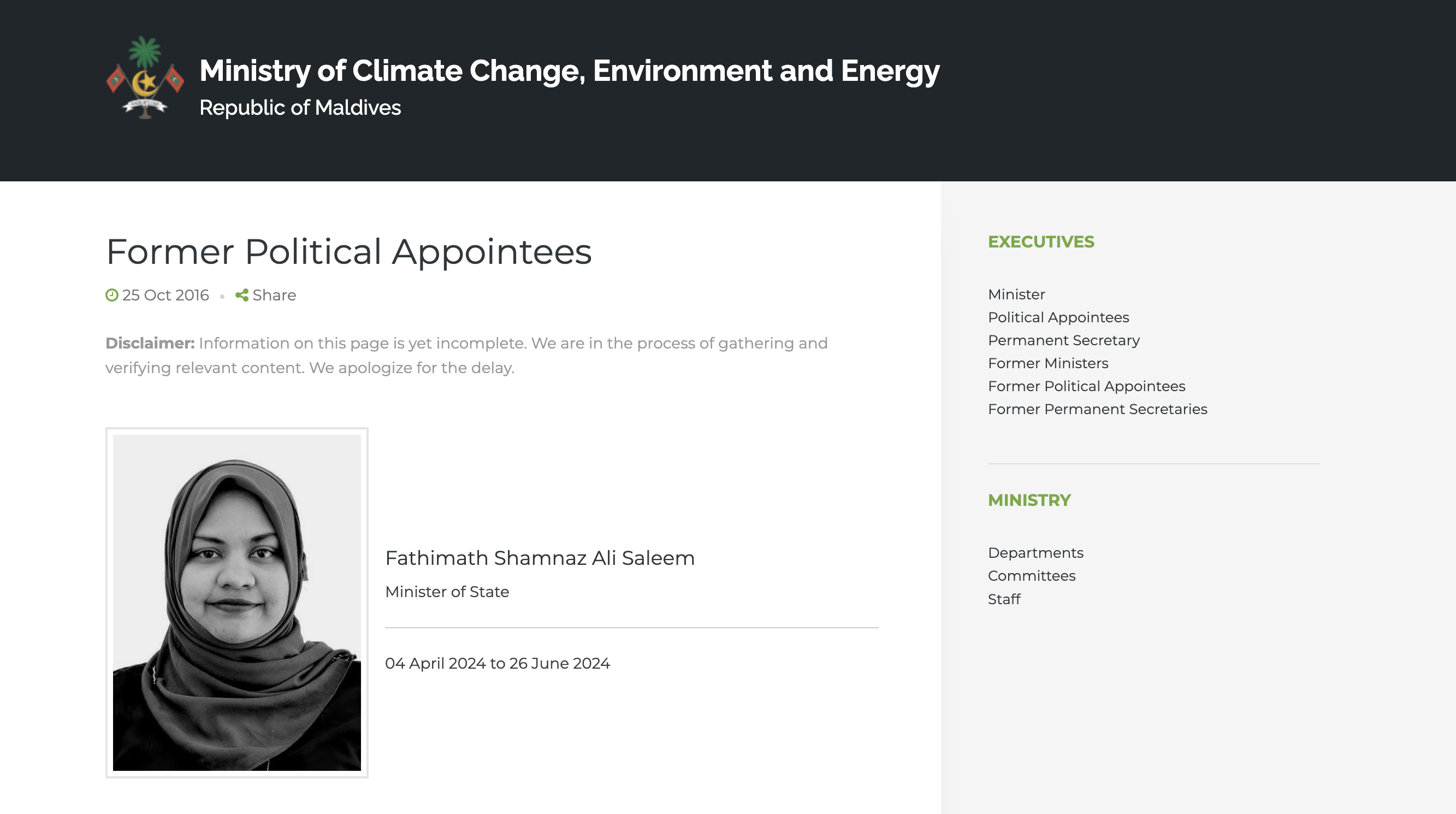Click the Republic of Maldives subtitle
The height and width of the screenshot is (814, 1456).
coord(300,108)
